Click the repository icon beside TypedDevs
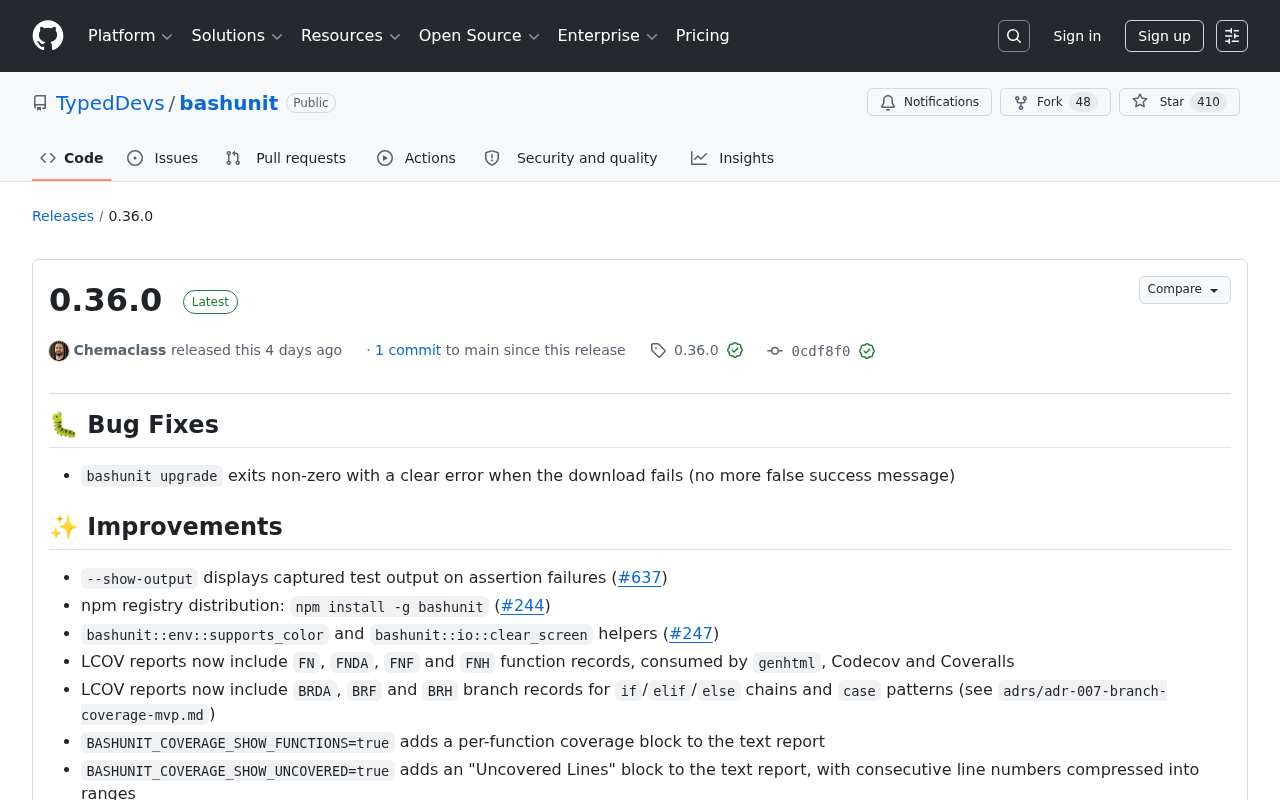1280x800 pixels. (40, 103)
